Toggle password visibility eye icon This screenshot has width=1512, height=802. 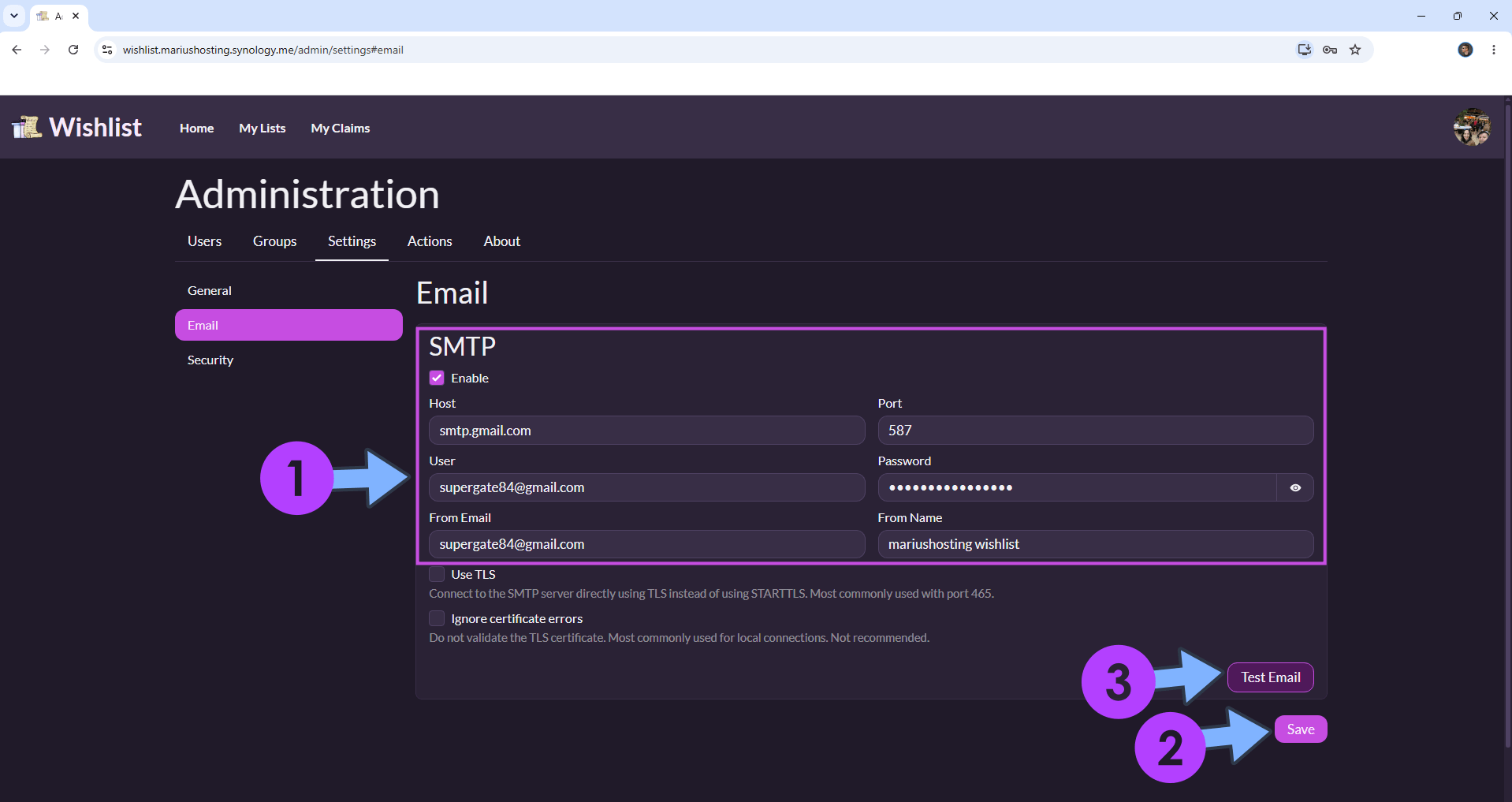1295,487
